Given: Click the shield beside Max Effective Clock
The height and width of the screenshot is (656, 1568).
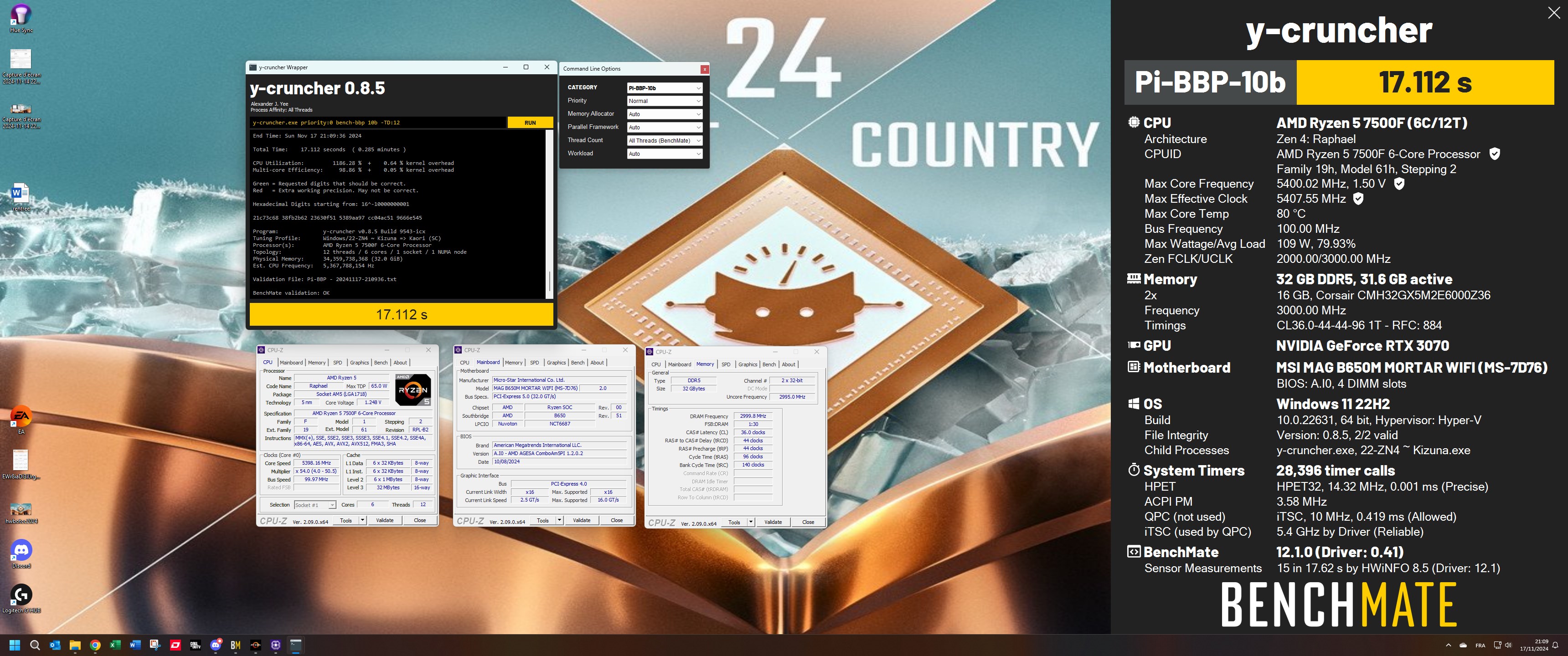Looking at the screenshot, I should coord(1358,198).
